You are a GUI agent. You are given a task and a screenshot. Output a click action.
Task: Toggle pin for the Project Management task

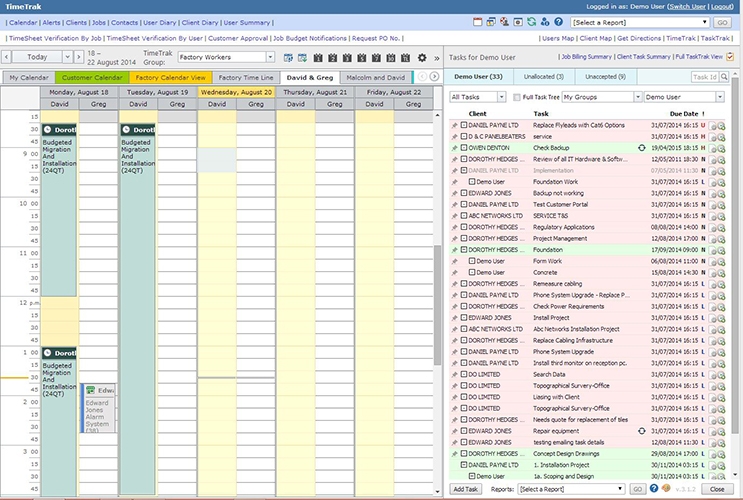(454, 239)
